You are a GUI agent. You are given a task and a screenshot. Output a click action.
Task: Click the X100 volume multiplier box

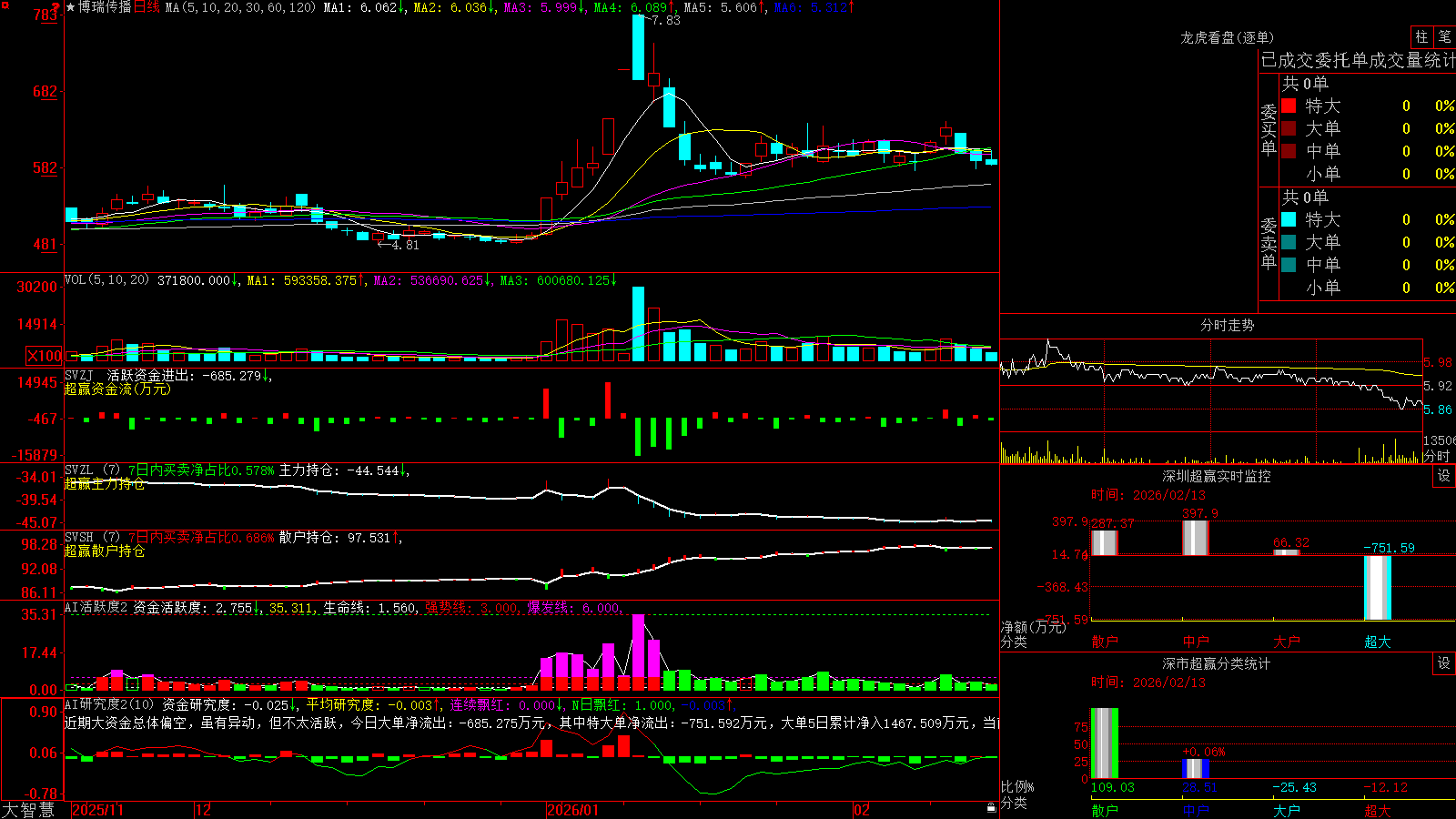[x=45, y=356]
